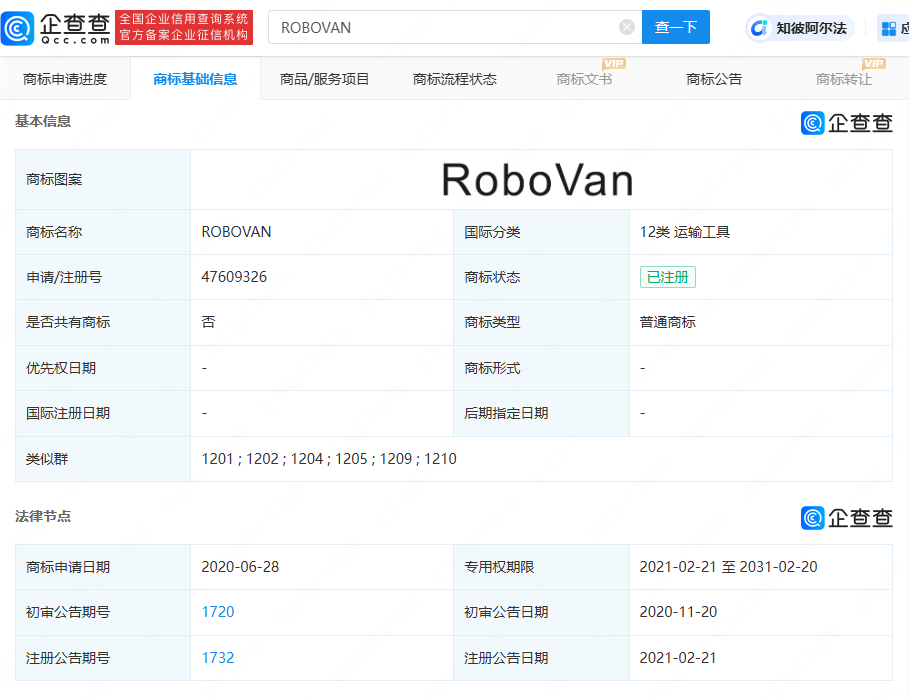Clear the search box with the X icon
909x699 pixels.
click(x=627, y=27)
